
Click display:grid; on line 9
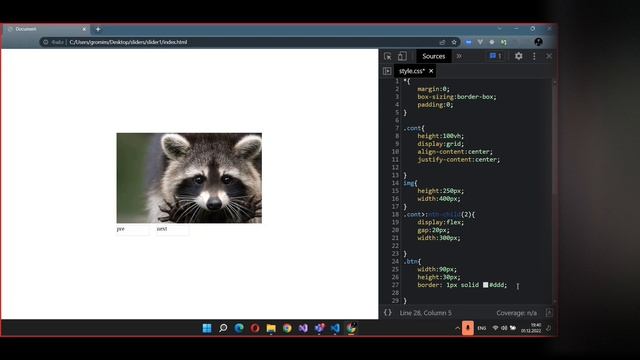440,144
